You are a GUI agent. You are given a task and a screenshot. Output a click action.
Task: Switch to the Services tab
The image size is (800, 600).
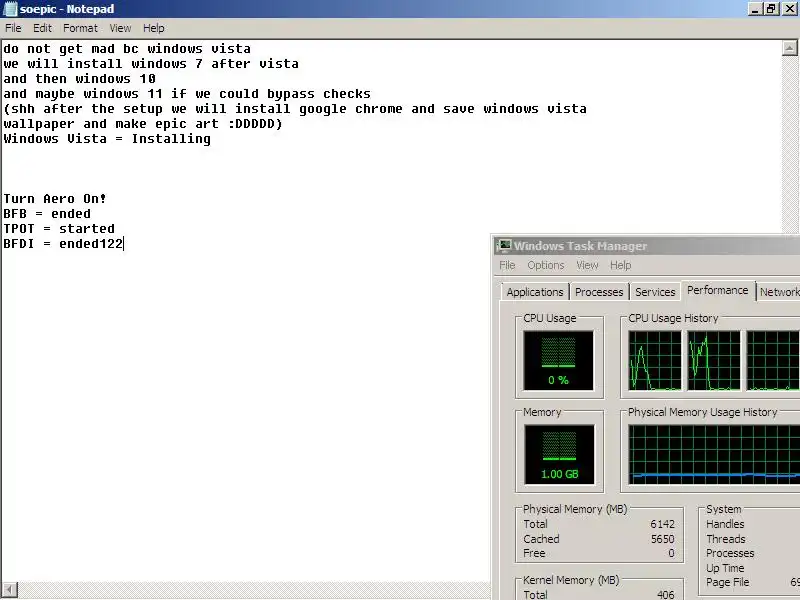[655, 292]
